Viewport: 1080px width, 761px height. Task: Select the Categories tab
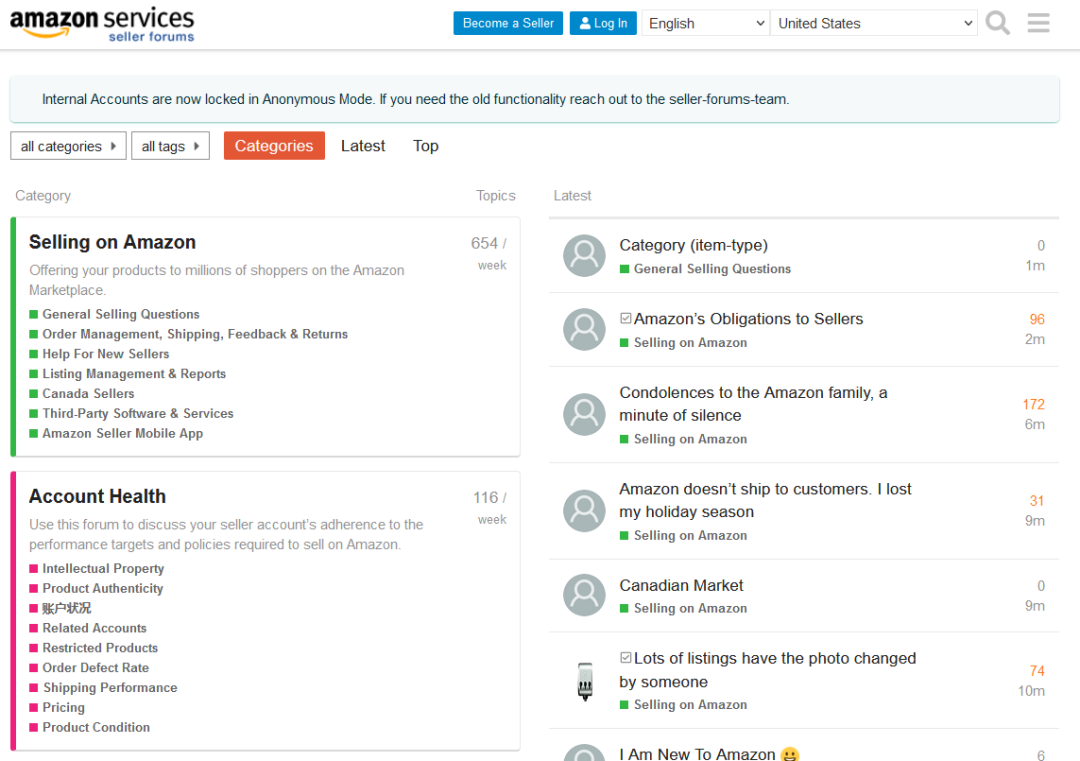tap(274, 146)
